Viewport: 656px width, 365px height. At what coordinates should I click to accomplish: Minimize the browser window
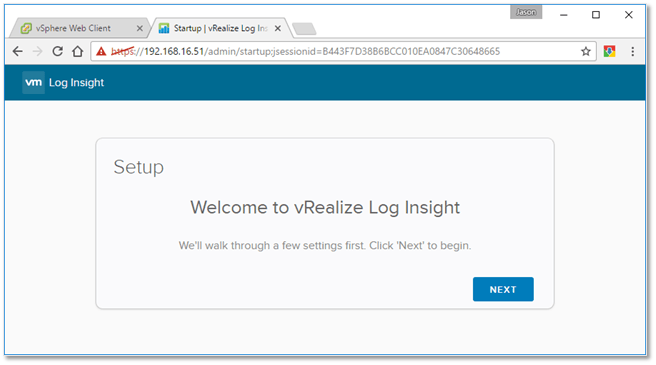(564, 15)
